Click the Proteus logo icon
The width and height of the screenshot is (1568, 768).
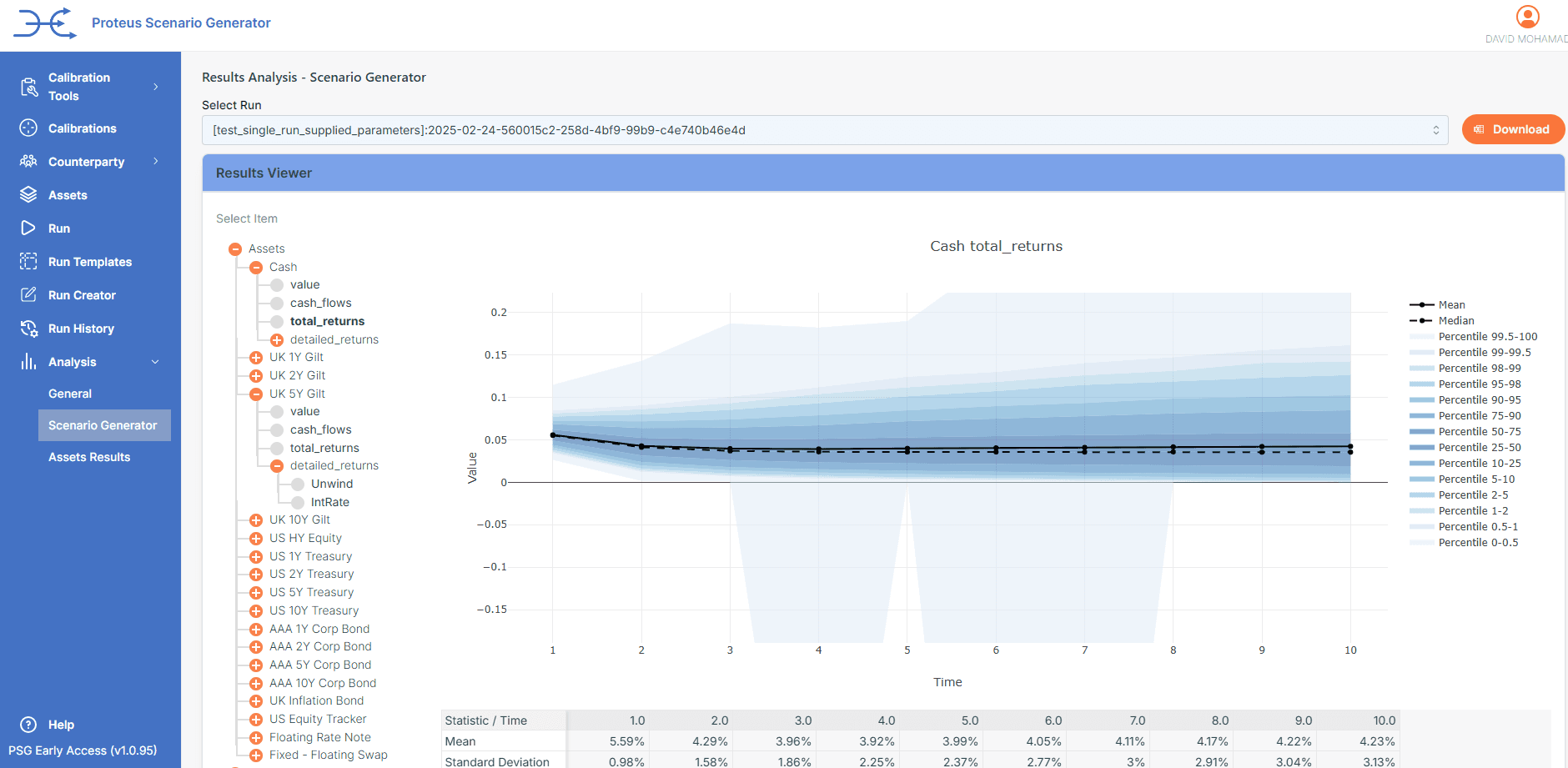[45, 23]
